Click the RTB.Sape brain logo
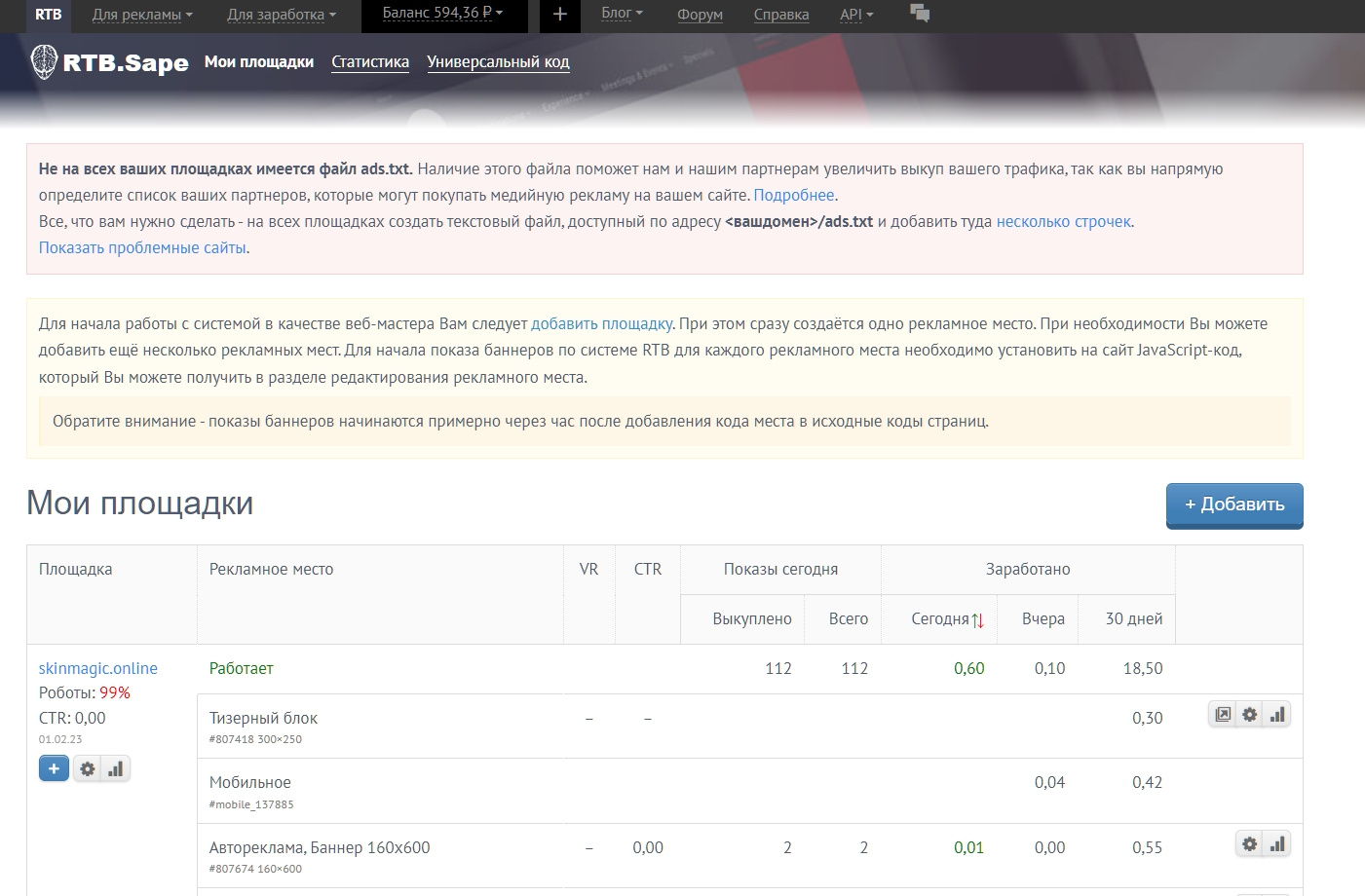 [x=44, y=62]
